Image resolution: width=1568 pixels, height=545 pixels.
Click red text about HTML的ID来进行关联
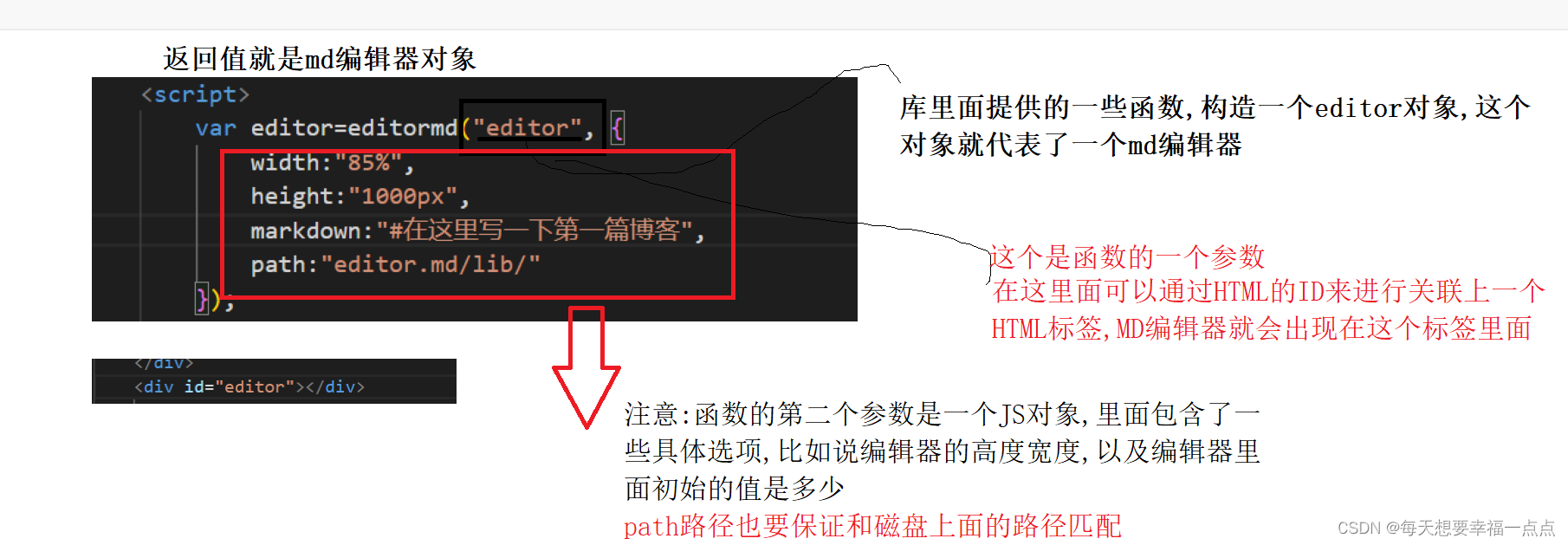(x=1267, y=309)
